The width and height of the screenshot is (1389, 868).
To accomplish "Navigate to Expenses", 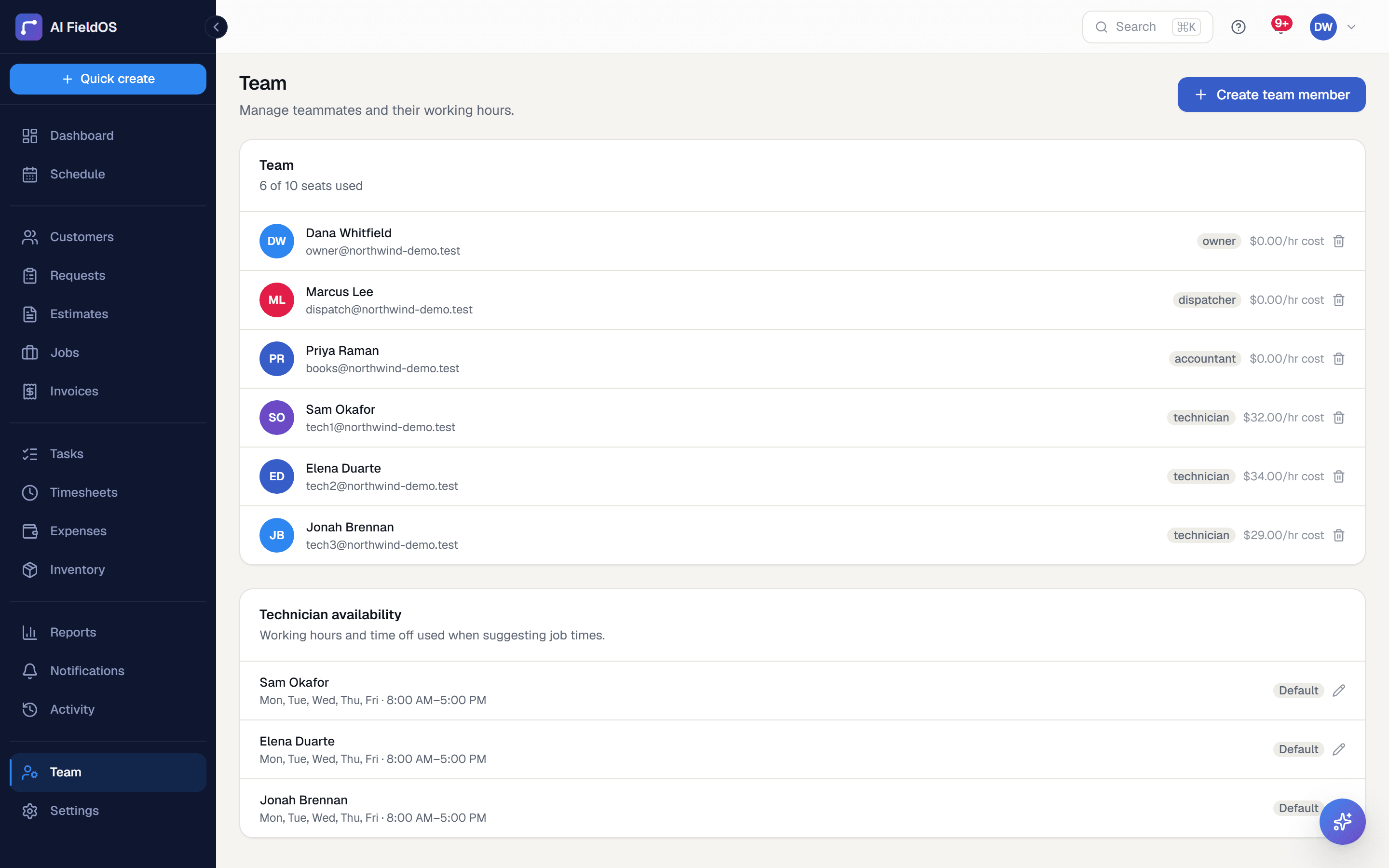I will click(x=108, y=531).
